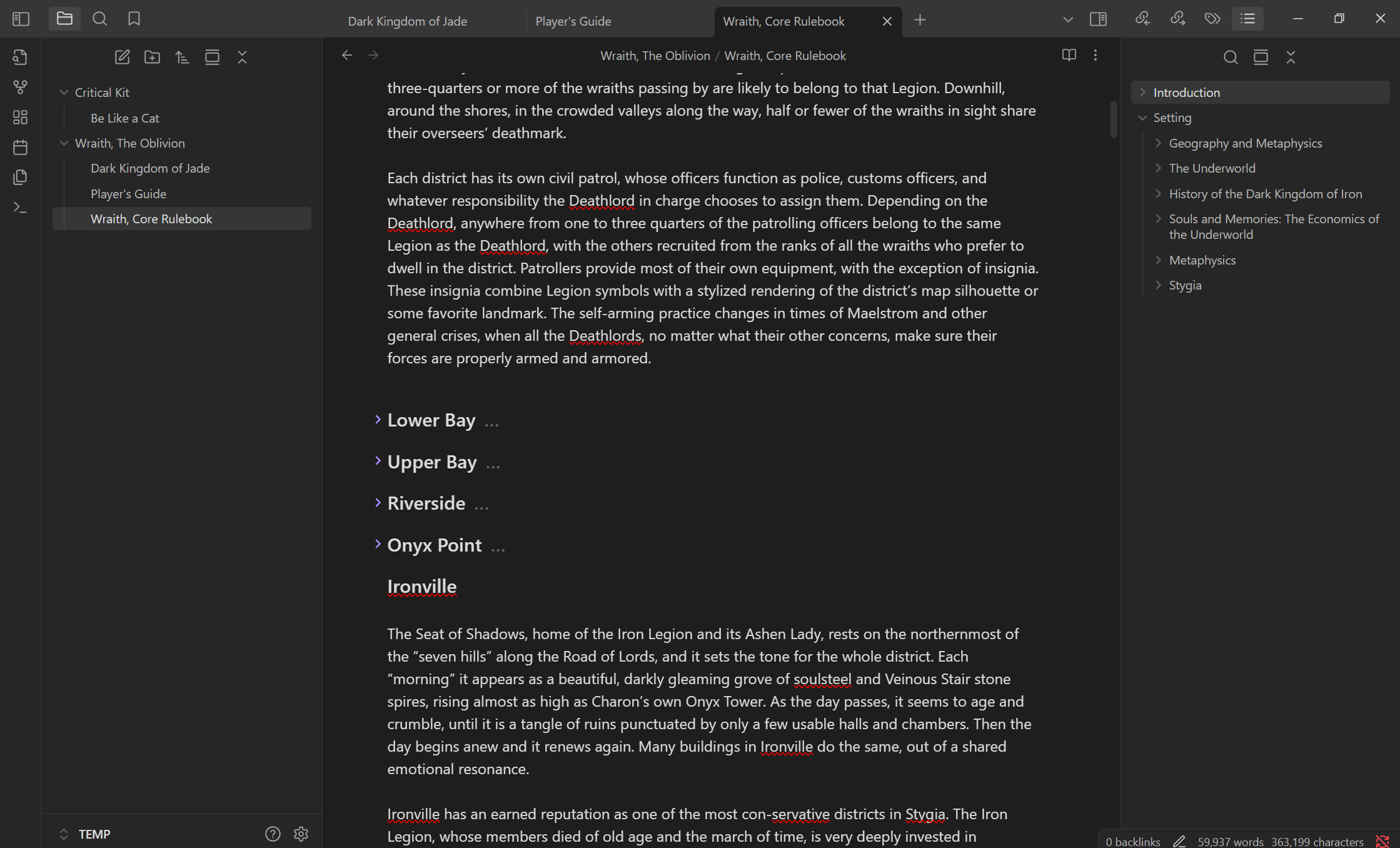1400x848 pixels.
Task: Show tags panel in right sidebar
Action: pyautogui.click(x=1212, y=19)
